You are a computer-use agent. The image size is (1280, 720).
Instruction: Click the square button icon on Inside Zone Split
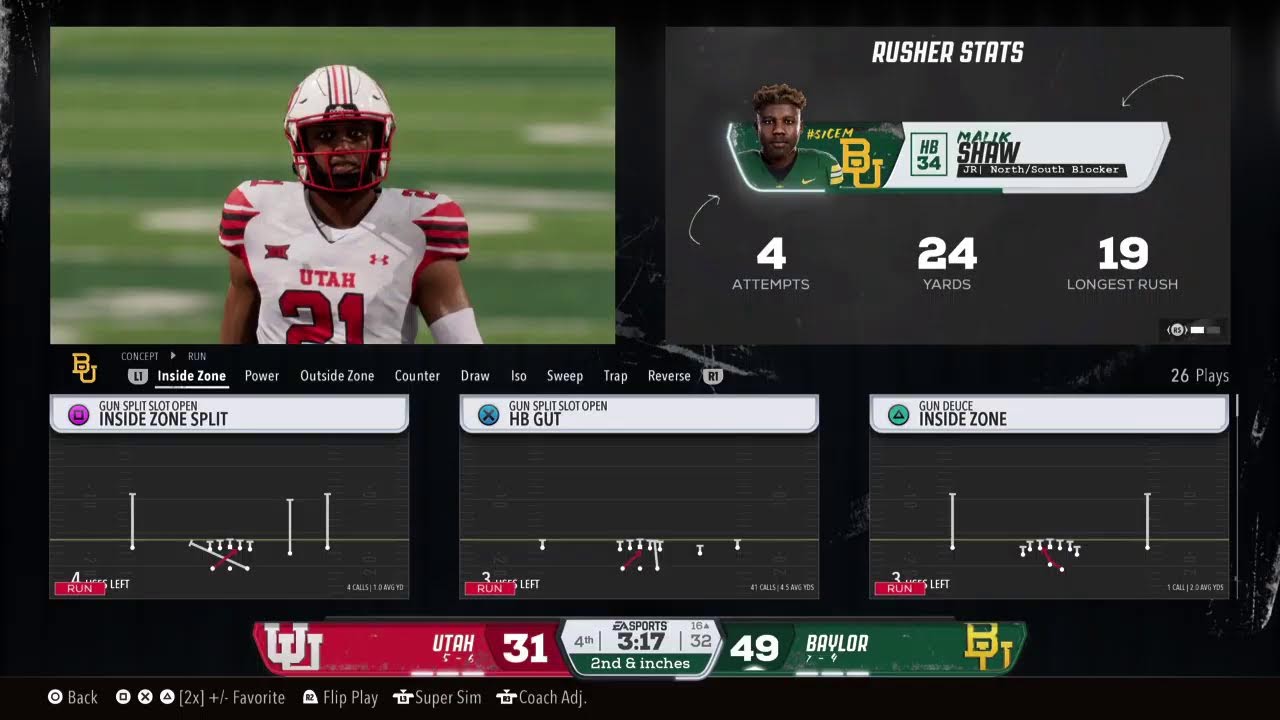78,414
